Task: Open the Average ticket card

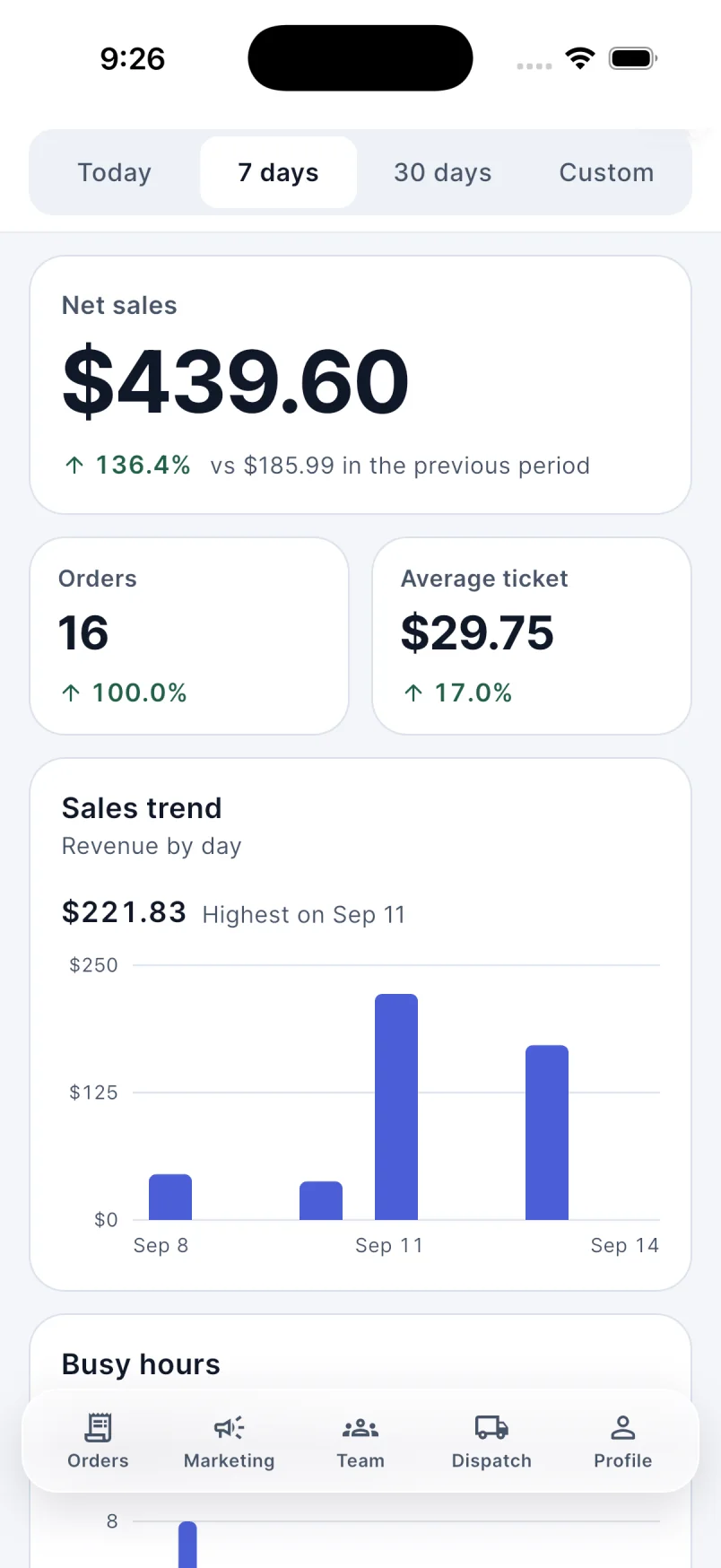Action: click(532, 636)
